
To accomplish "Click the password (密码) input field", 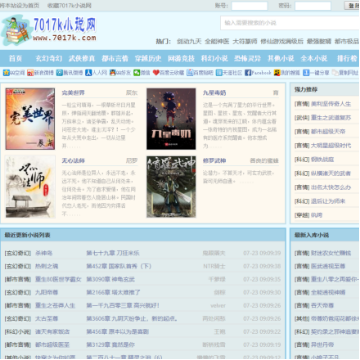I will 313,6.
